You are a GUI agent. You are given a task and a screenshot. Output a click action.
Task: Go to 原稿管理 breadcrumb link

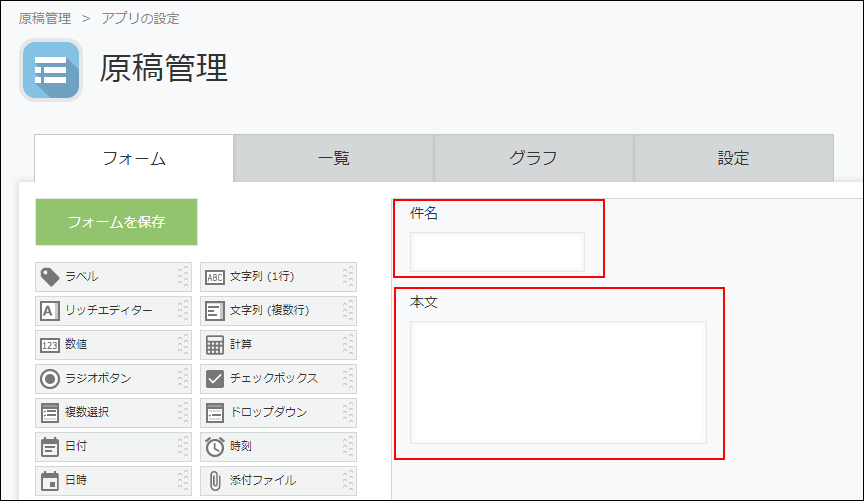[45, 18]
